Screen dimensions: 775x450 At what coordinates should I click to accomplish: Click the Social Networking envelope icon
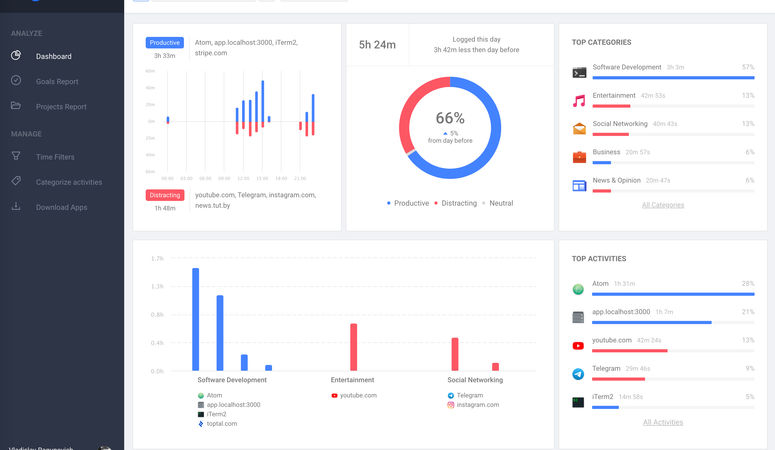[x=579, y=129]
